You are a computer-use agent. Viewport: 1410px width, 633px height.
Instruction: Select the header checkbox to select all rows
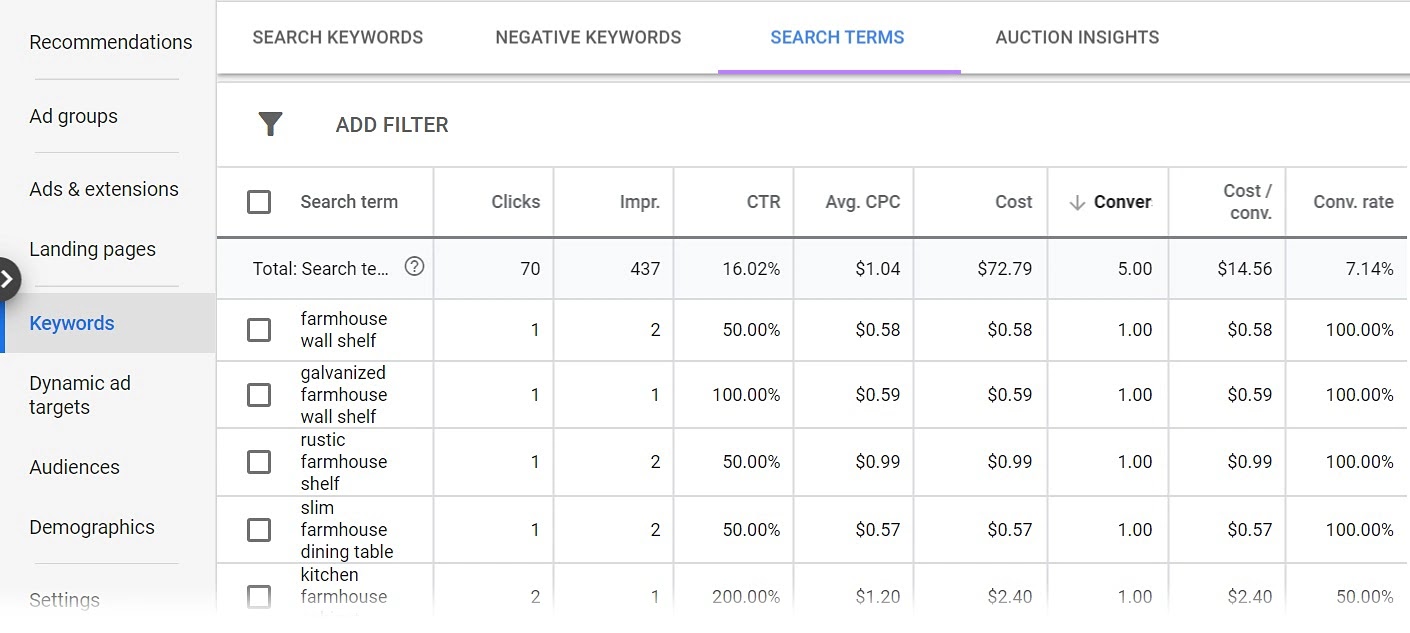(x=259, y=201)
